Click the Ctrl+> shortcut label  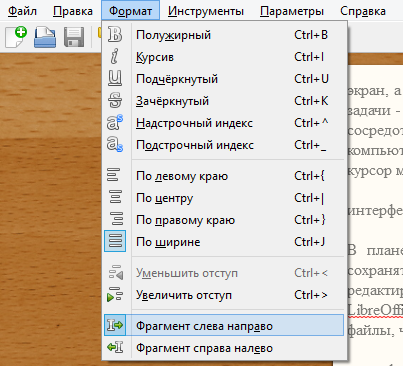(311, 295)
